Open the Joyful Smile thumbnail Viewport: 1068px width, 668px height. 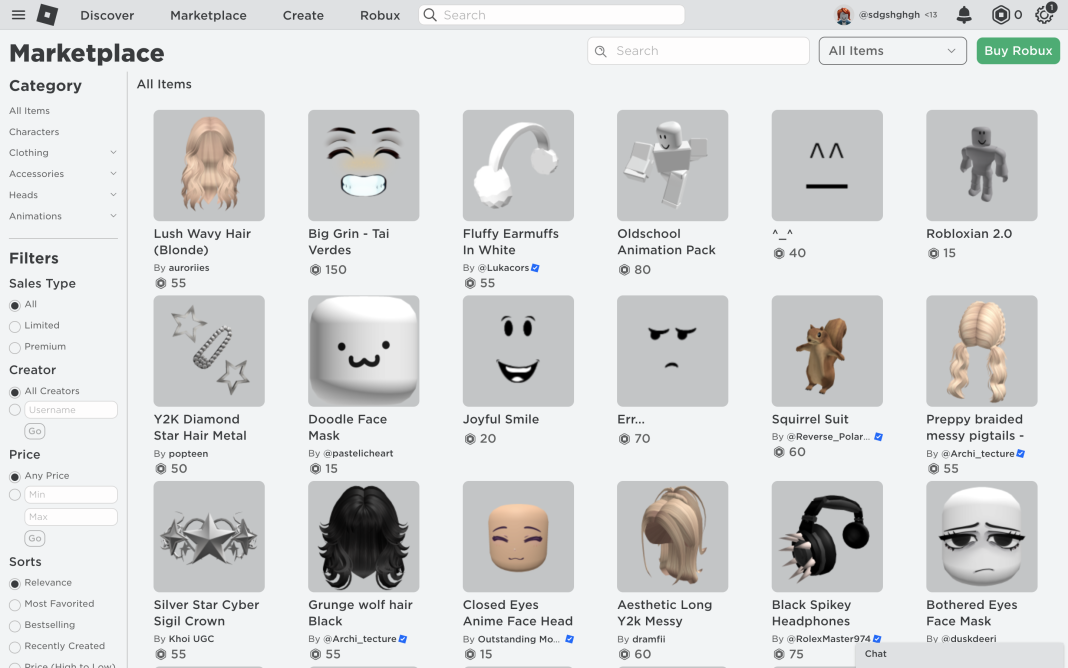(518, 351)
